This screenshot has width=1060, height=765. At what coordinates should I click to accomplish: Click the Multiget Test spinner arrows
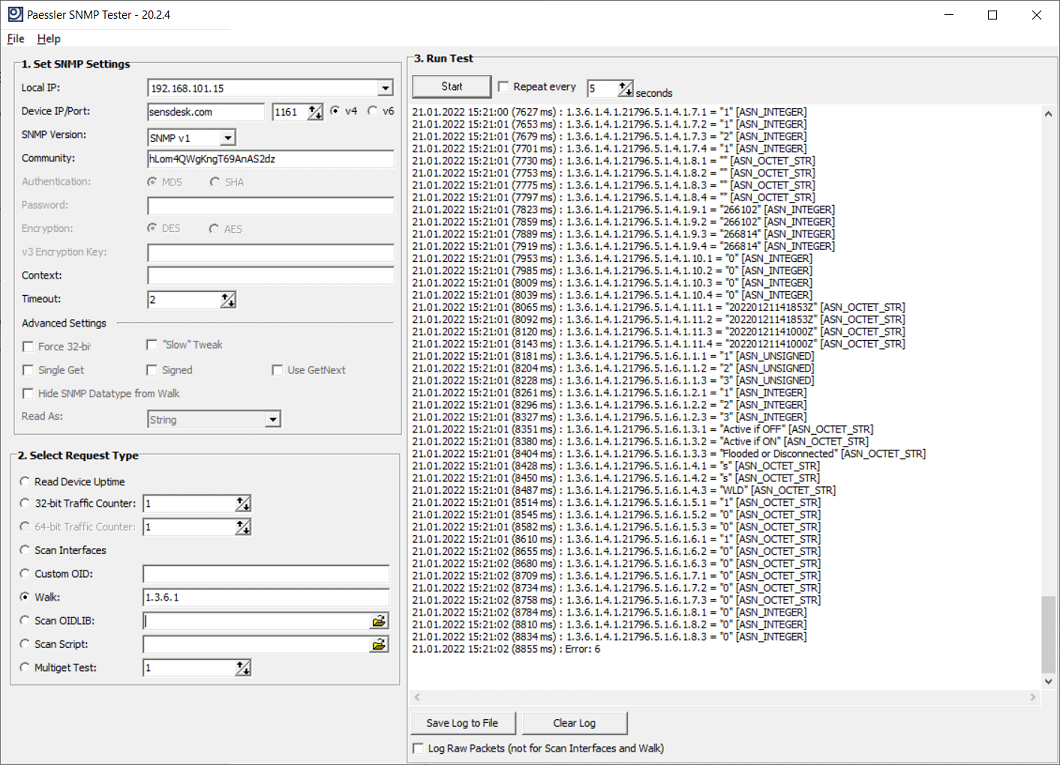point(243,668)
